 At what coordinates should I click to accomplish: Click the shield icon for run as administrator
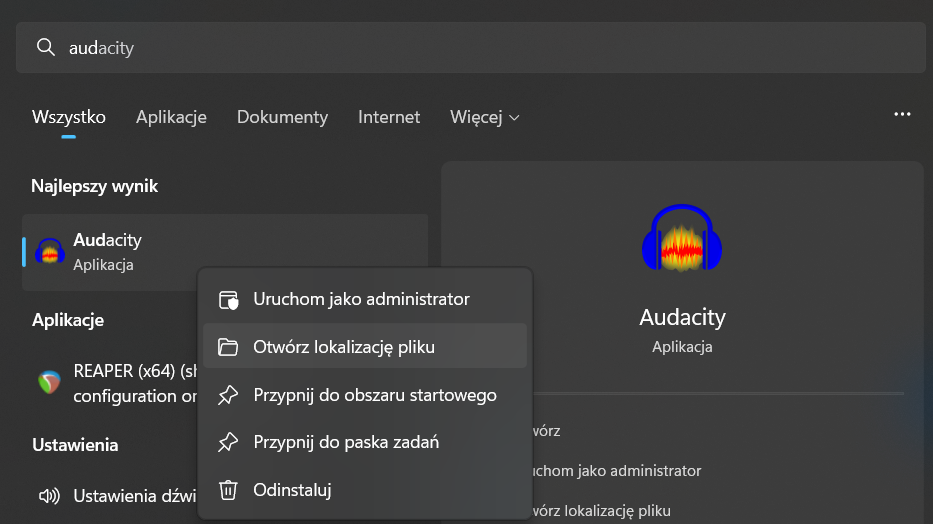228,299
